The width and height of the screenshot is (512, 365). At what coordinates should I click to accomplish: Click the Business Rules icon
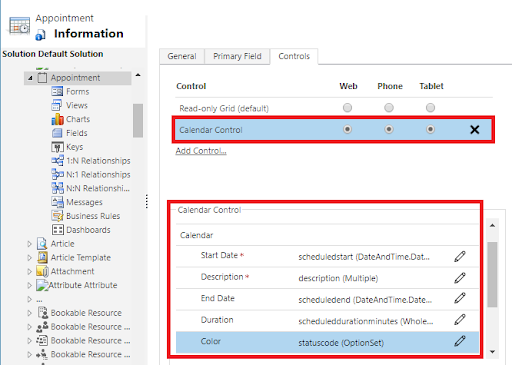tap(57, 216)
